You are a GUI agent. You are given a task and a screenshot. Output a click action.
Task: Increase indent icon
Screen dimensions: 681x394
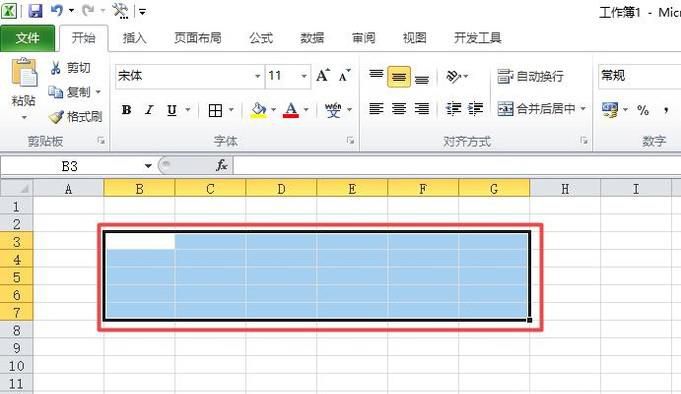click(476, 109)
